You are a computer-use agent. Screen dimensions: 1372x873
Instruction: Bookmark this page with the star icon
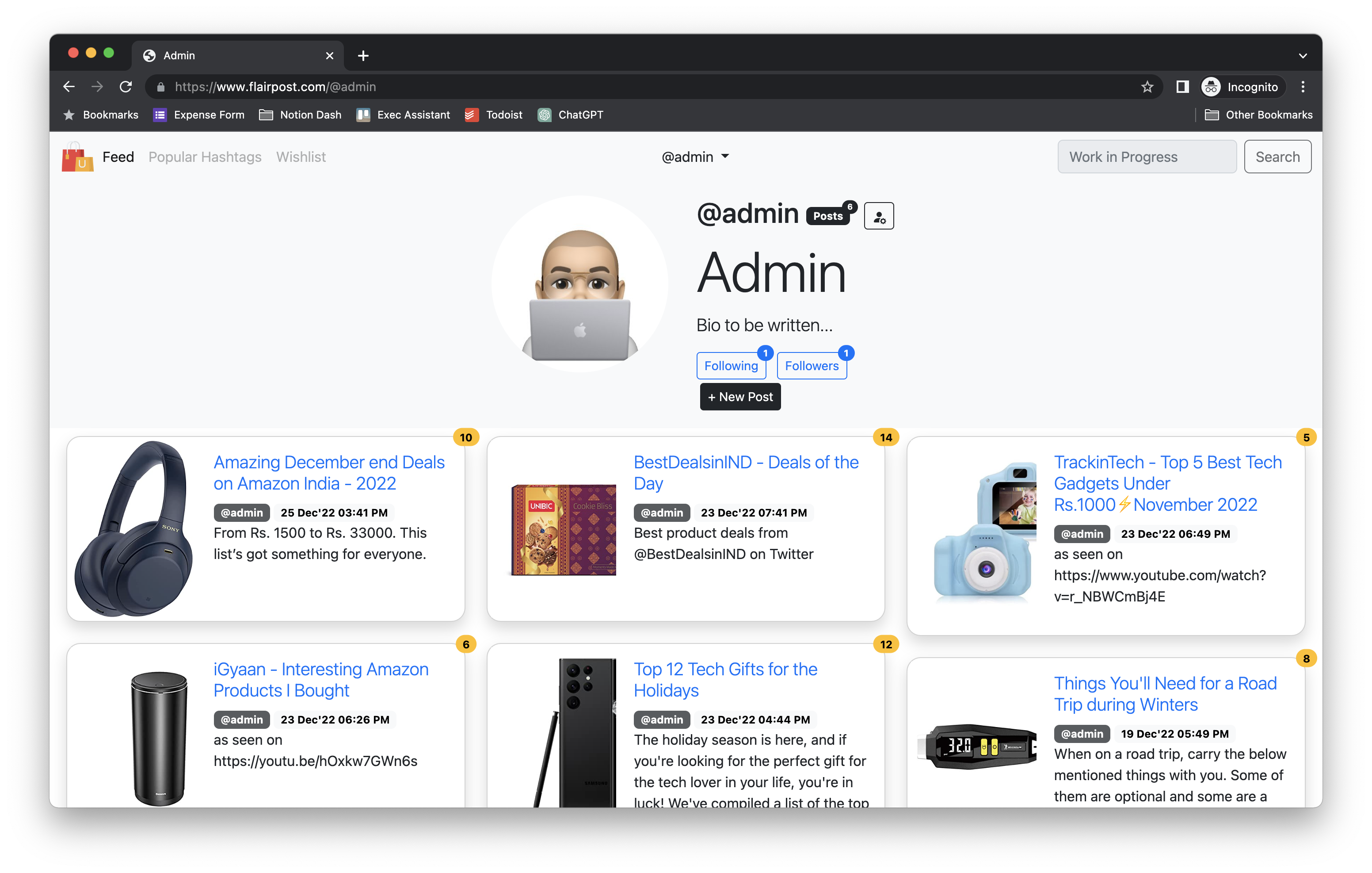point(1147,87)
